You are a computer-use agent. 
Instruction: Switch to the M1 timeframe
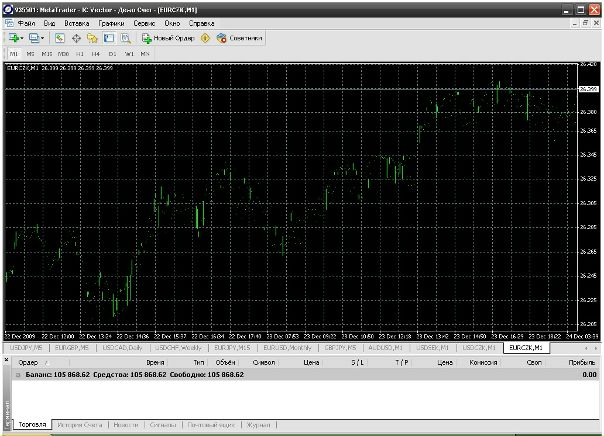(x=14, y=52)
